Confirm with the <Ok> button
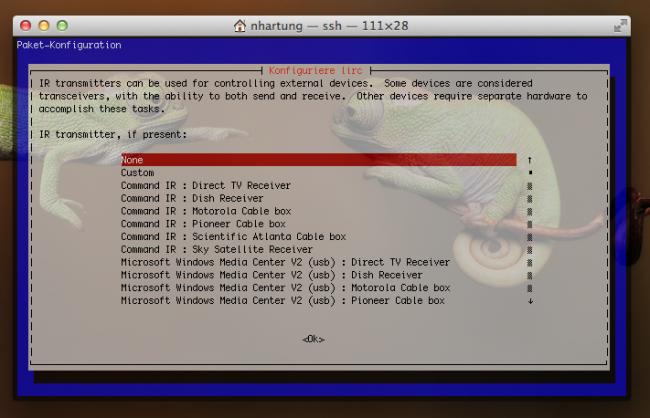 tap(313, 339)
